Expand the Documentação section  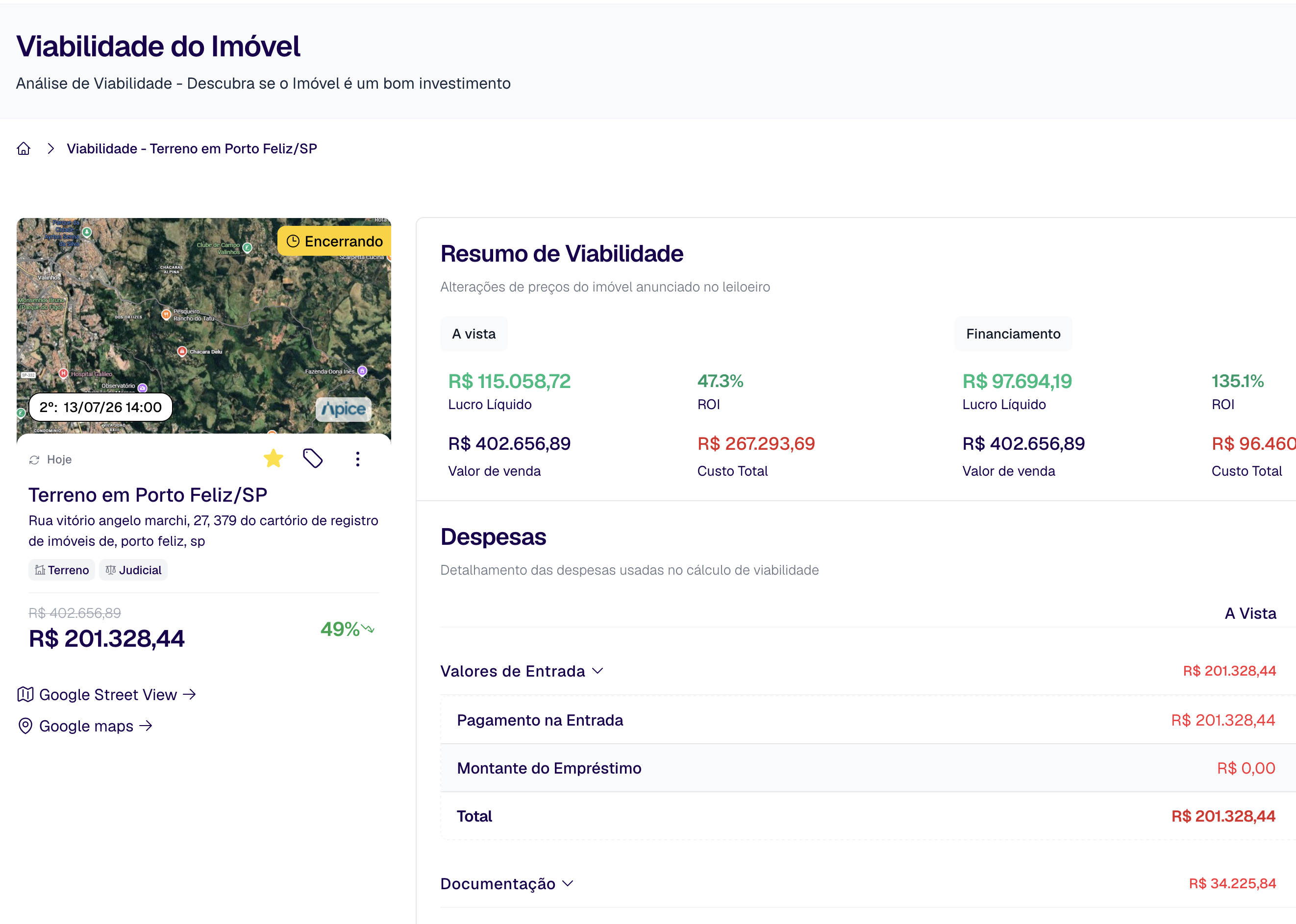coord(507,884)
